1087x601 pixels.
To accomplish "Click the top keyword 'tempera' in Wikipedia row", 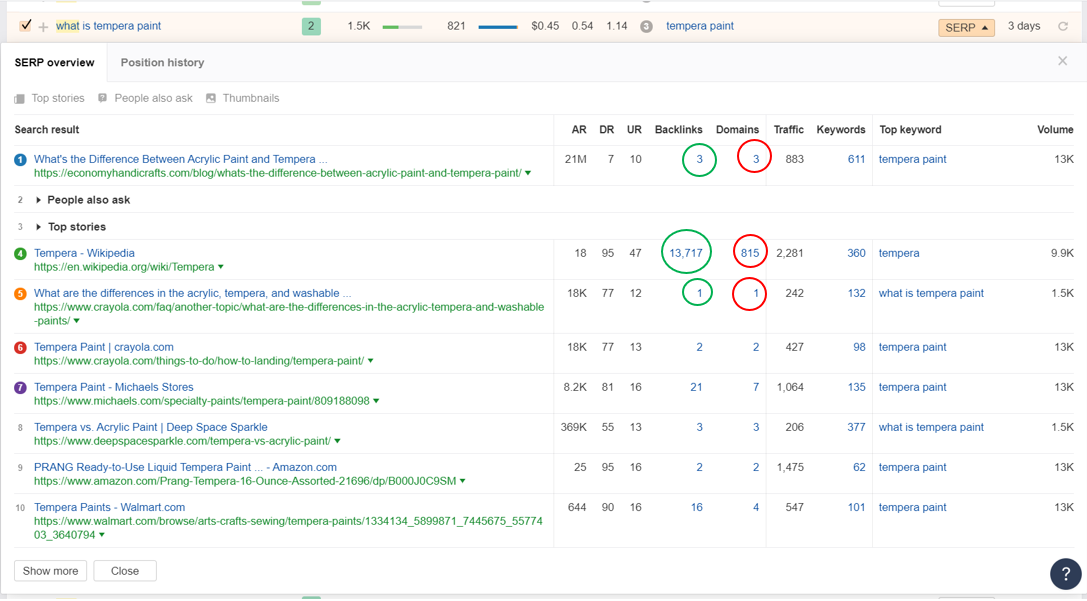I will [x=899, y=254].
